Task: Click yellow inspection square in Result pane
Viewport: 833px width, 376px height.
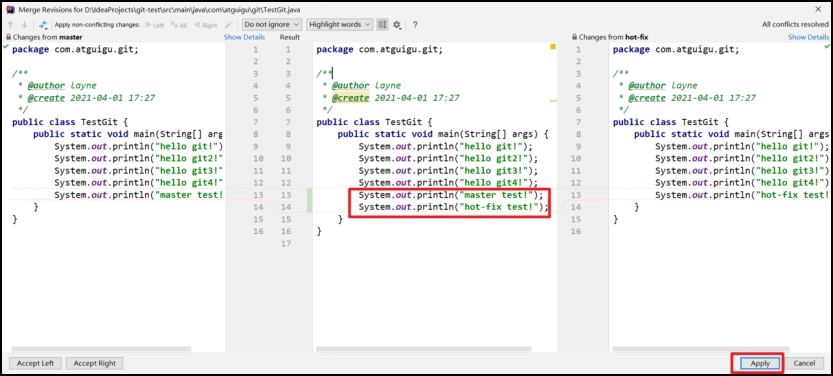Action: click(553, 47)
